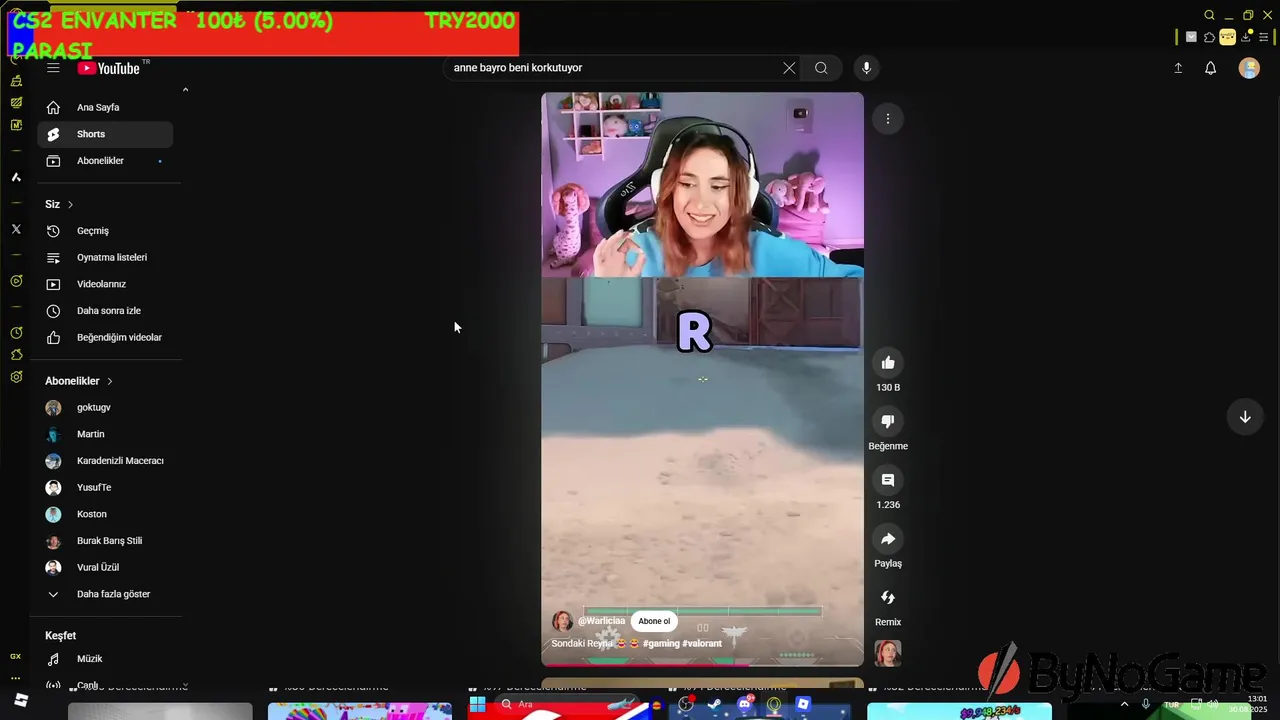Open the YouTube guide hamburger menu

tap(53, 68)
